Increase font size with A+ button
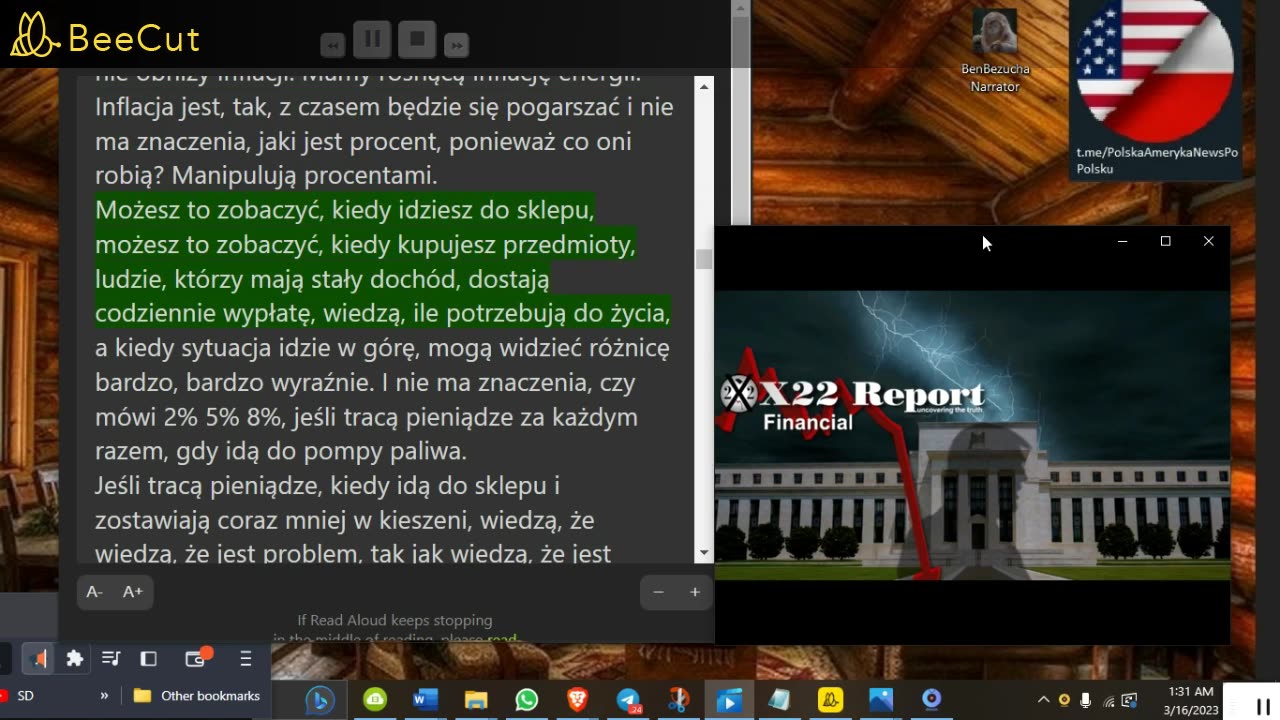1280x720 pixels. tap(133, 592)
